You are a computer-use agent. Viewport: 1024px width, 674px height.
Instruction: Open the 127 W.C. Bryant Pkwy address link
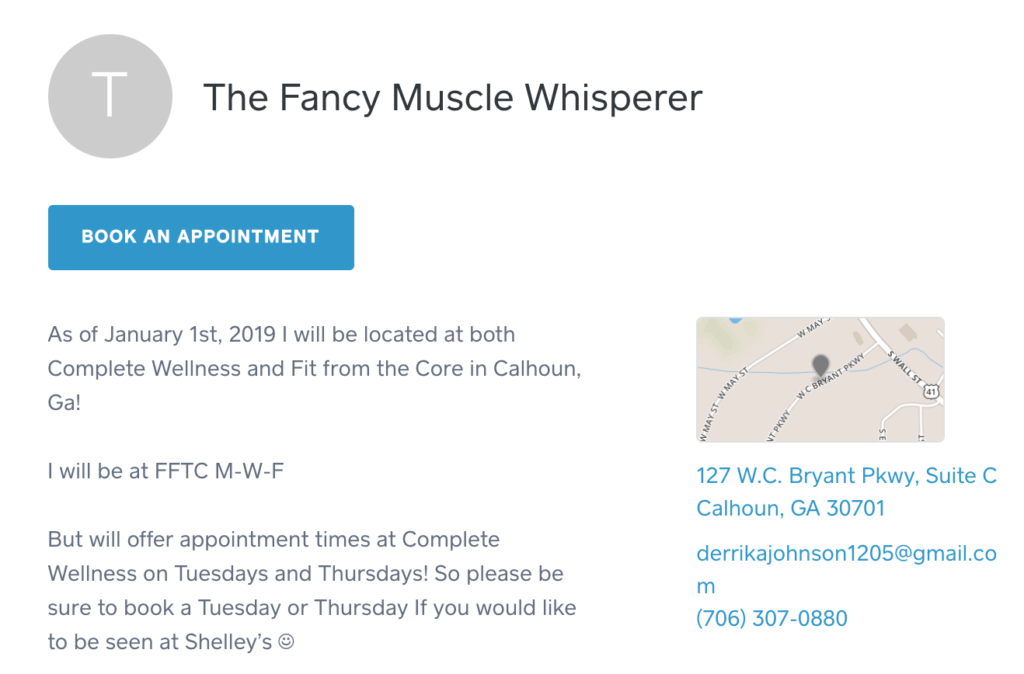click(x=846, y=475)
